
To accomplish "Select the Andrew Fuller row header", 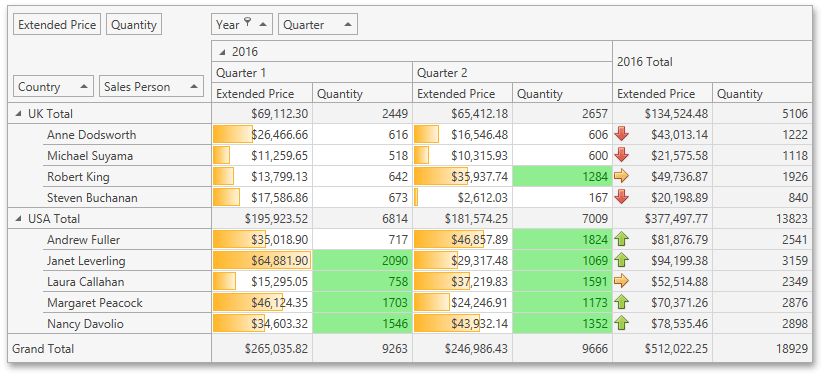I will [127, 240].
